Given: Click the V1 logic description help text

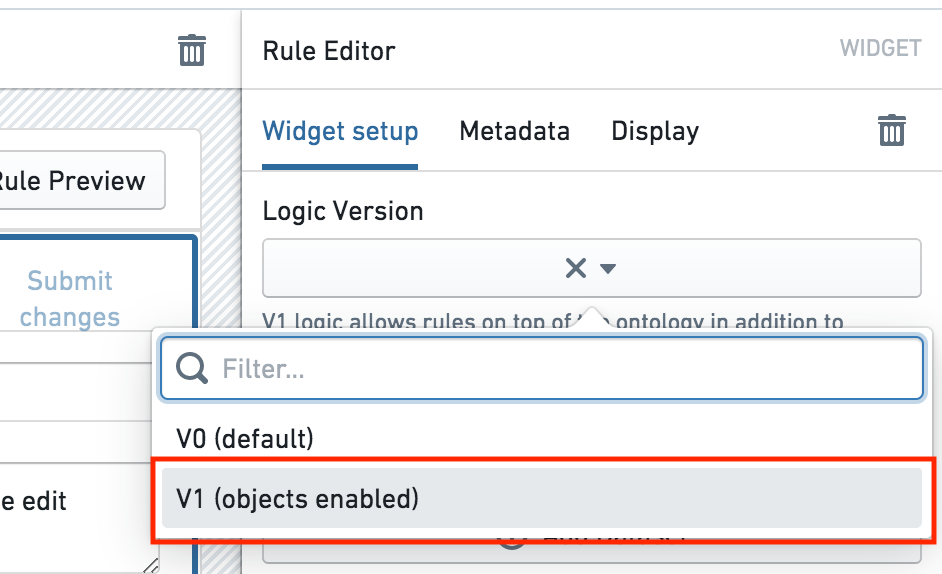Looking at the screenshot, I should click(x=553, y=322).
